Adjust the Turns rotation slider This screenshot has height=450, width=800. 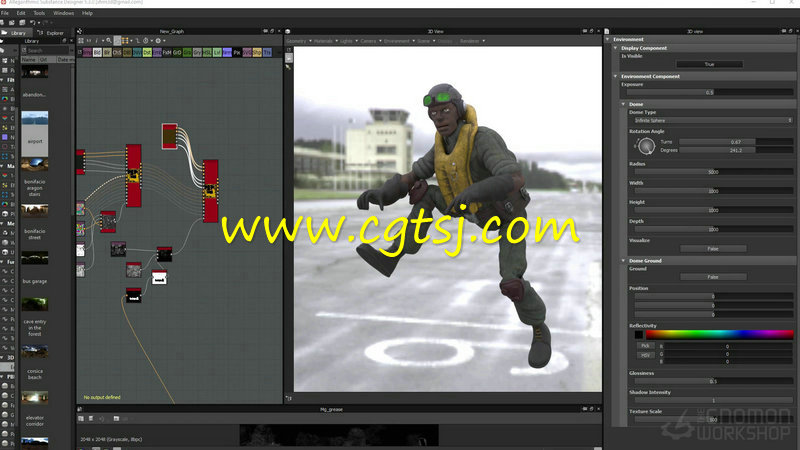pyautogui.click(x=736, y=142)
